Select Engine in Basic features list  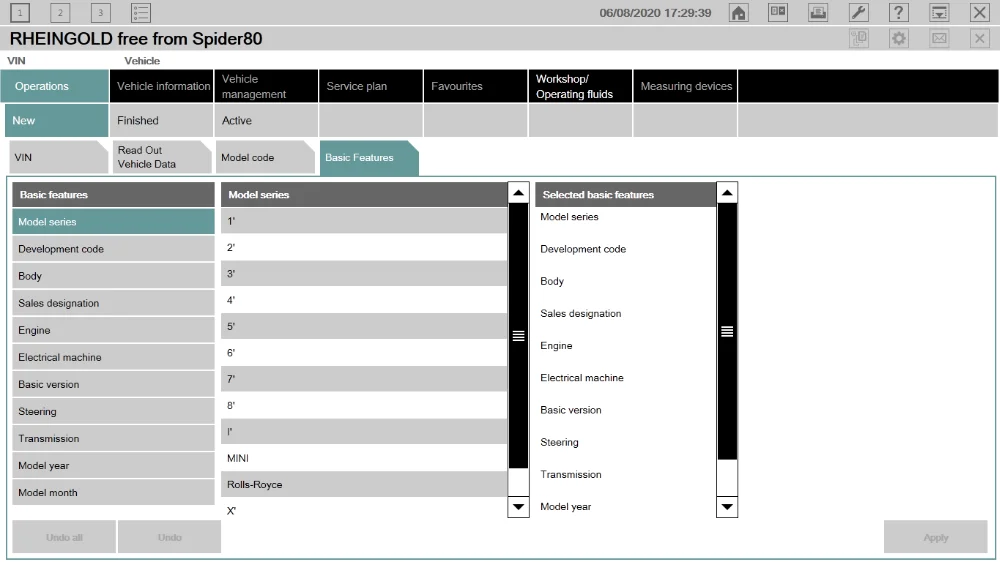tap(114, 330)
